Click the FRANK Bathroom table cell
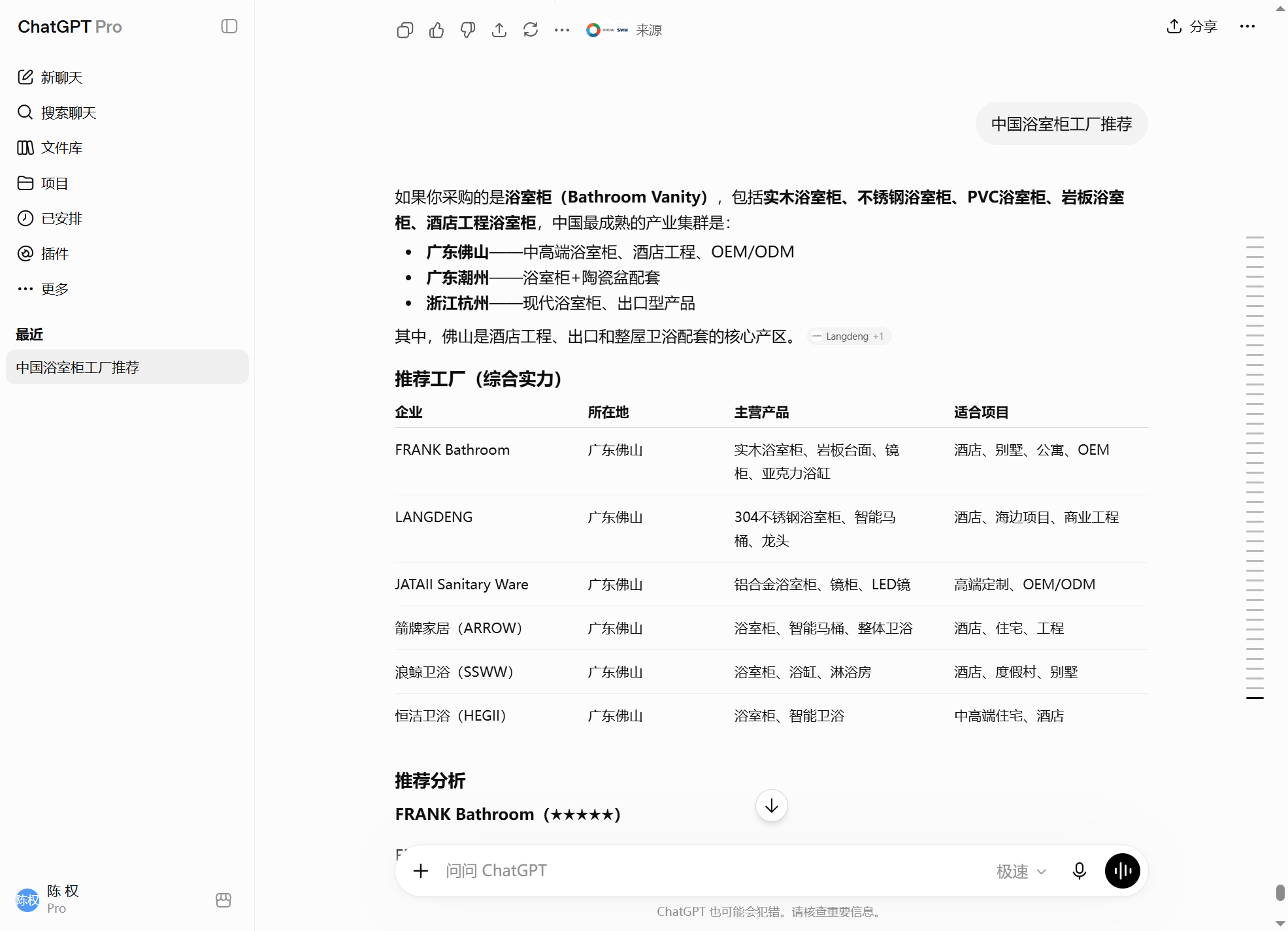1288x931 pixels. [452, 449]
